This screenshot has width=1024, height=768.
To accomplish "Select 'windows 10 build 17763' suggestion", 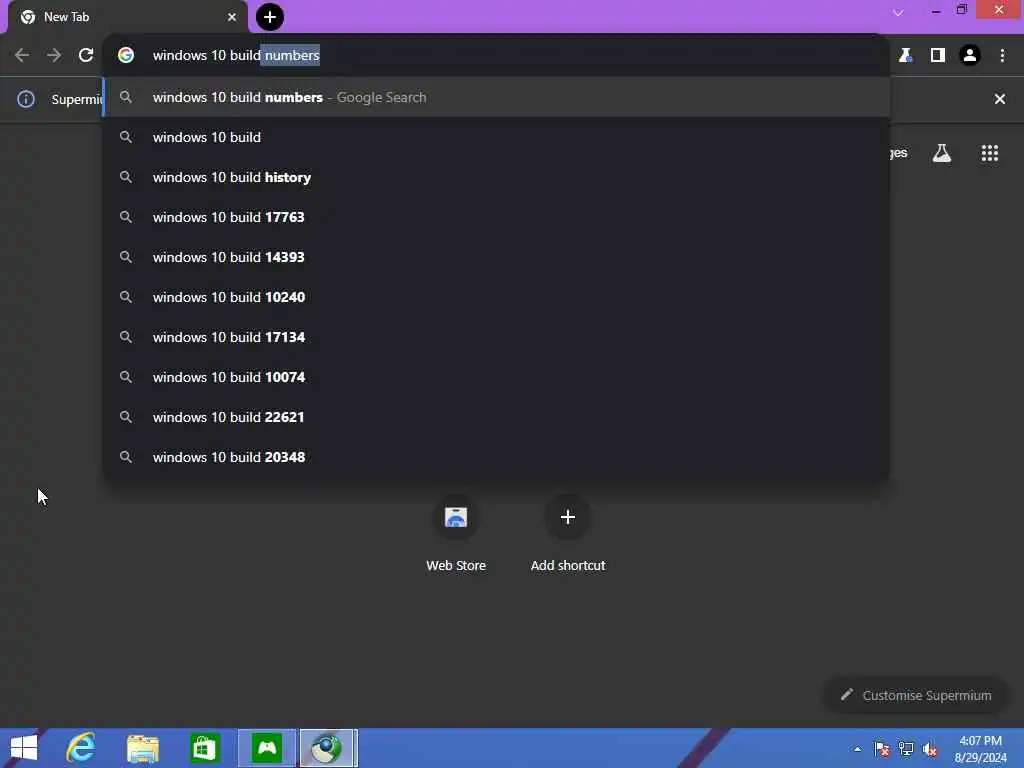I will point(496,217).
